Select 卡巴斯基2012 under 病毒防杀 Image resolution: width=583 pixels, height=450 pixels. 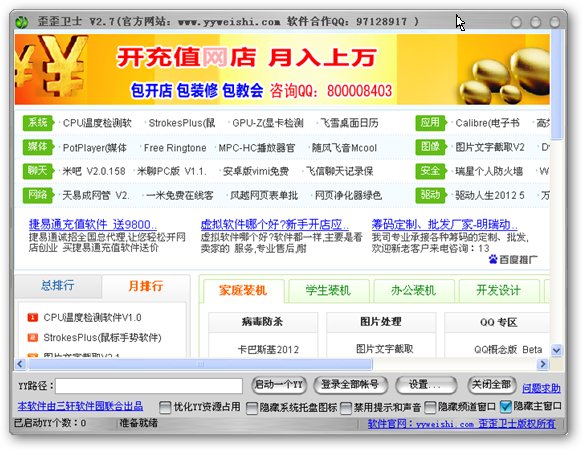268,350
